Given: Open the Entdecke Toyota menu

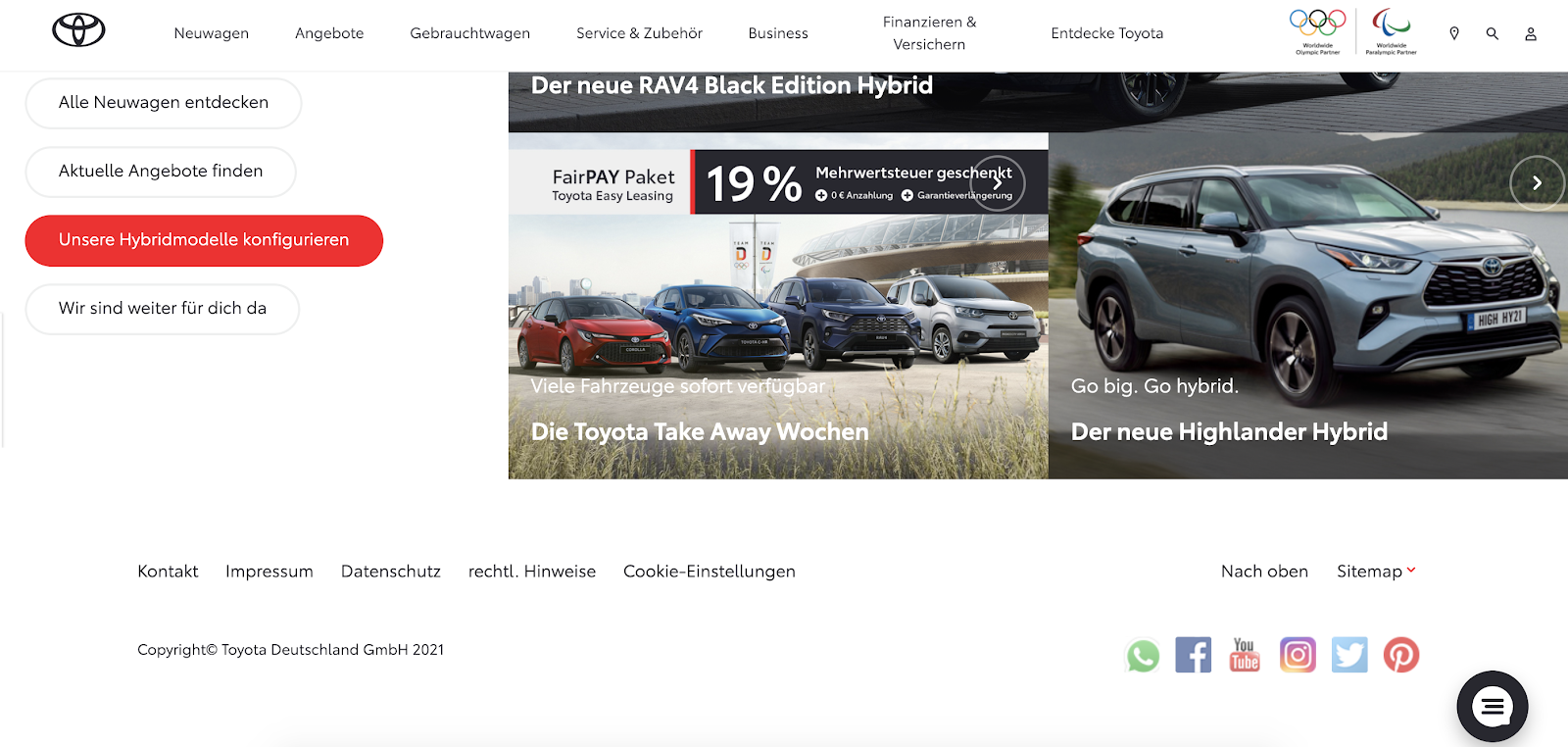Looking at the screenshot, I should 1107,33.
